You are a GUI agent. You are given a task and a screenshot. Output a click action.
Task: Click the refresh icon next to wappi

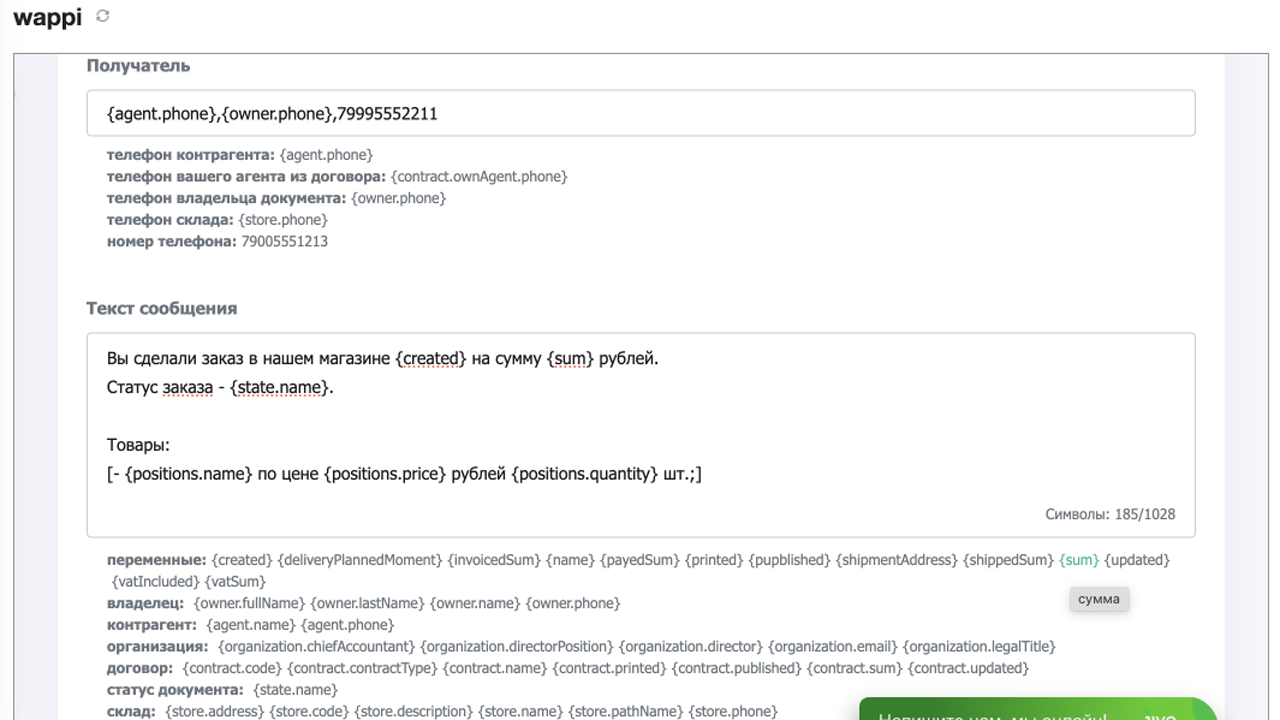tap(103, 16)
